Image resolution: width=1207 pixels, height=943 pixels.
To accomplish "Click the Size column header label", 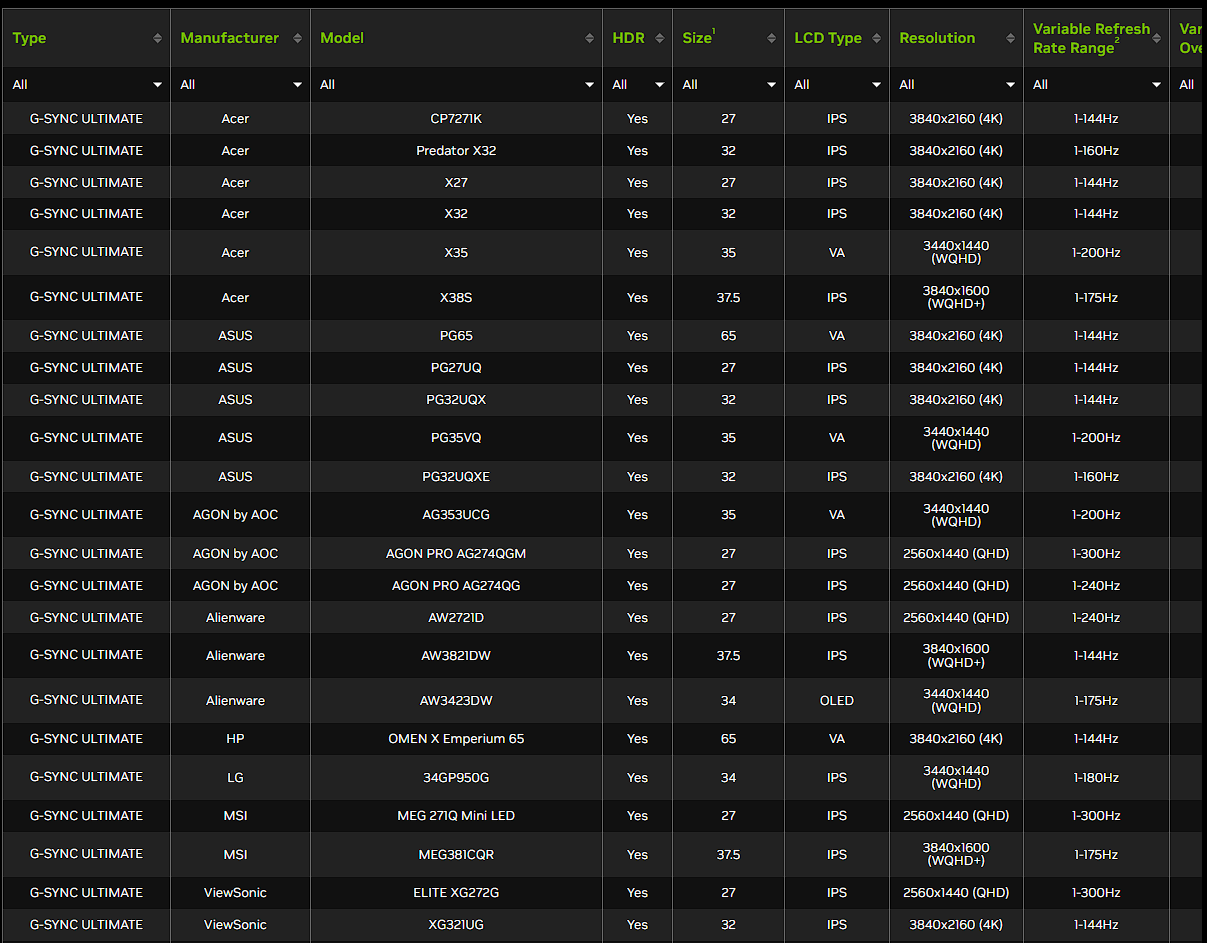I will (x=697, y=38).
